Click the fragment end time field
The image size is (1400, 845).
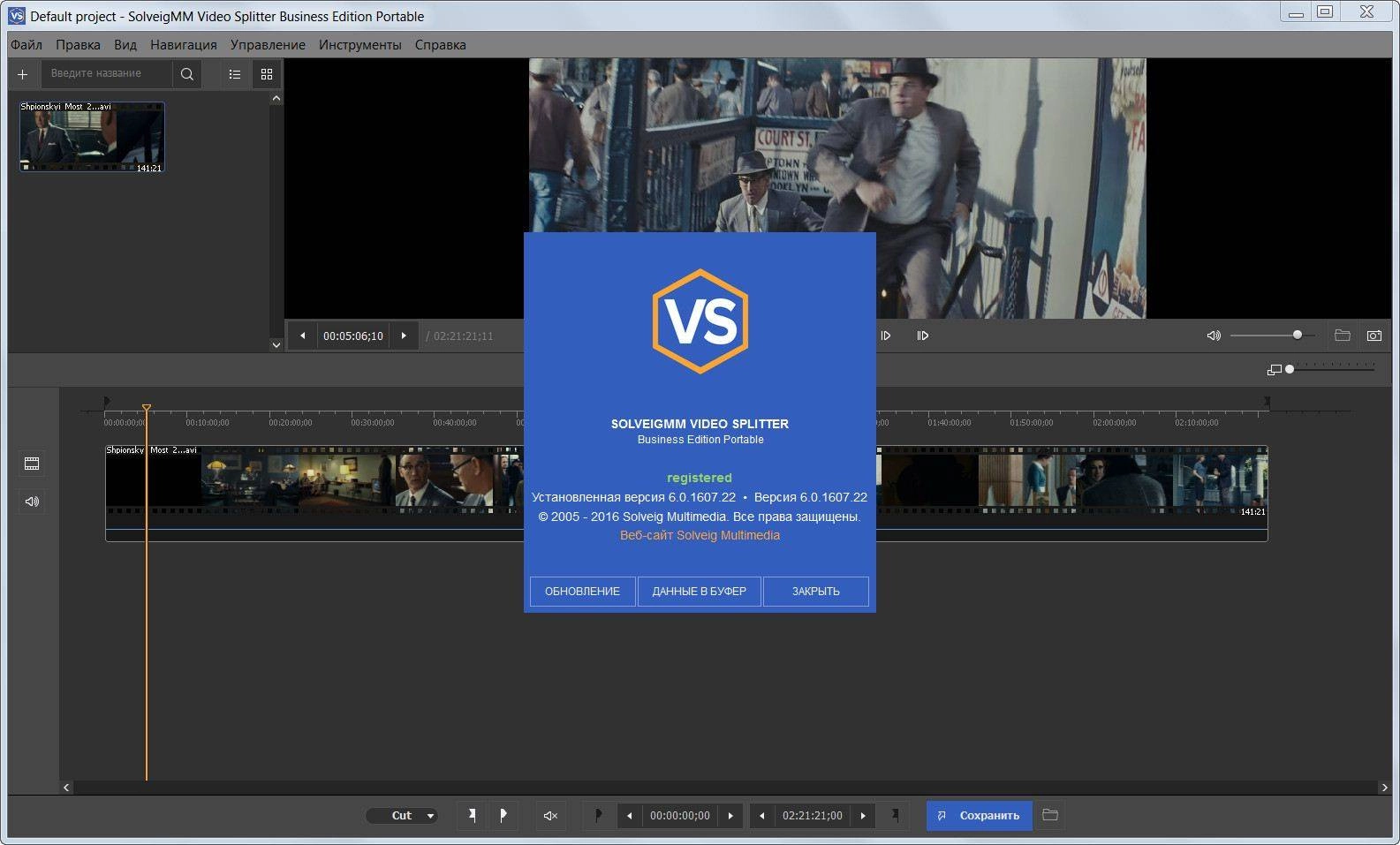pyautogui.click(x=813, y=816)
